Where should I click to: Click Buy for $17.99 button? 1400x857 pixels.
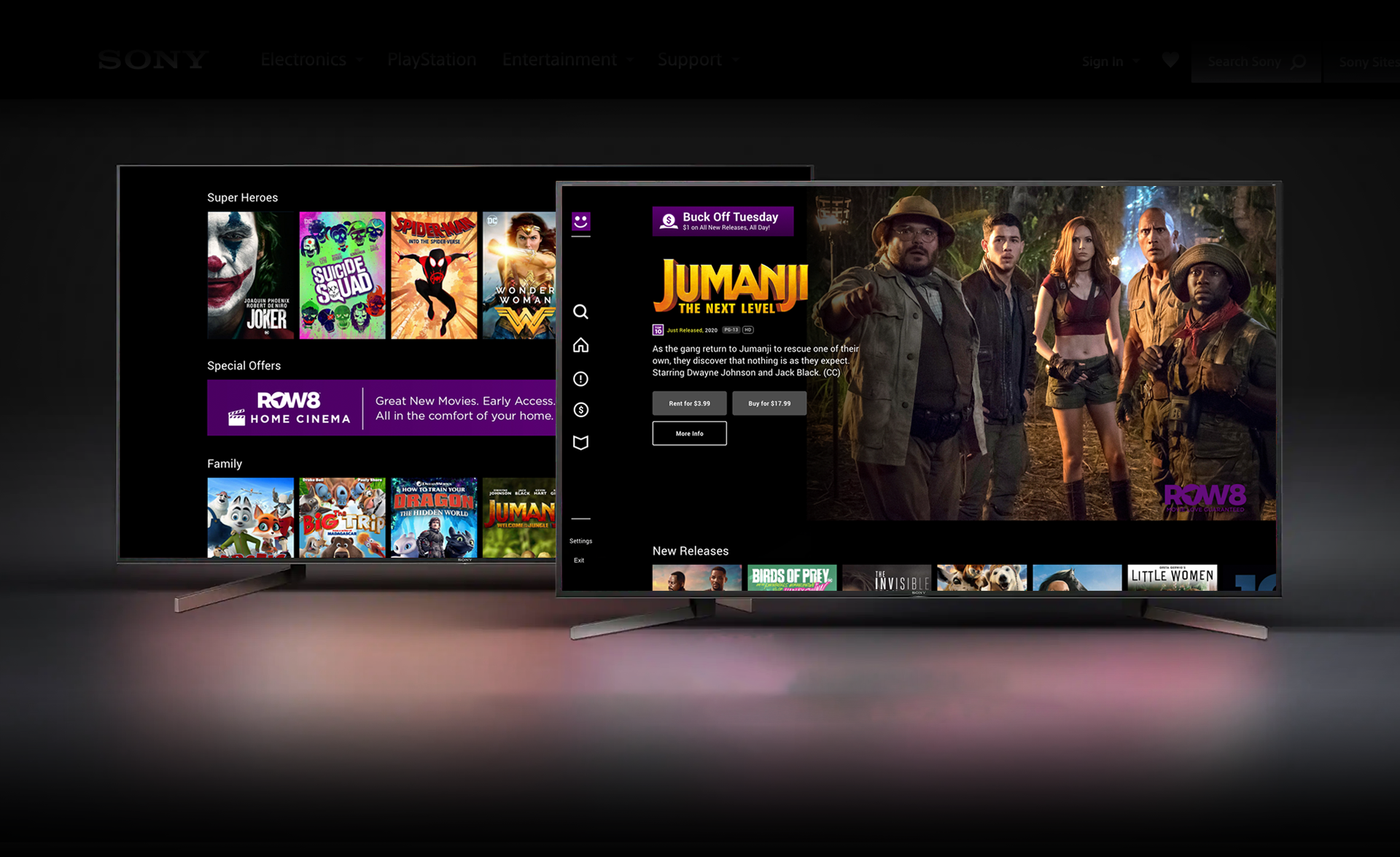(x=769, y=403)
